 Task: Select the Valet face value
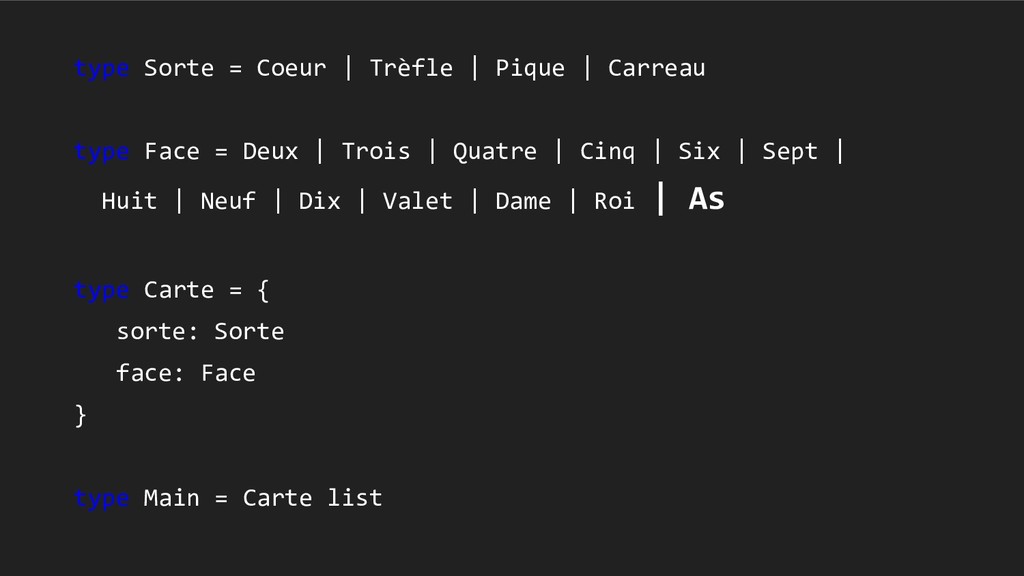click(x=417, y=200)
